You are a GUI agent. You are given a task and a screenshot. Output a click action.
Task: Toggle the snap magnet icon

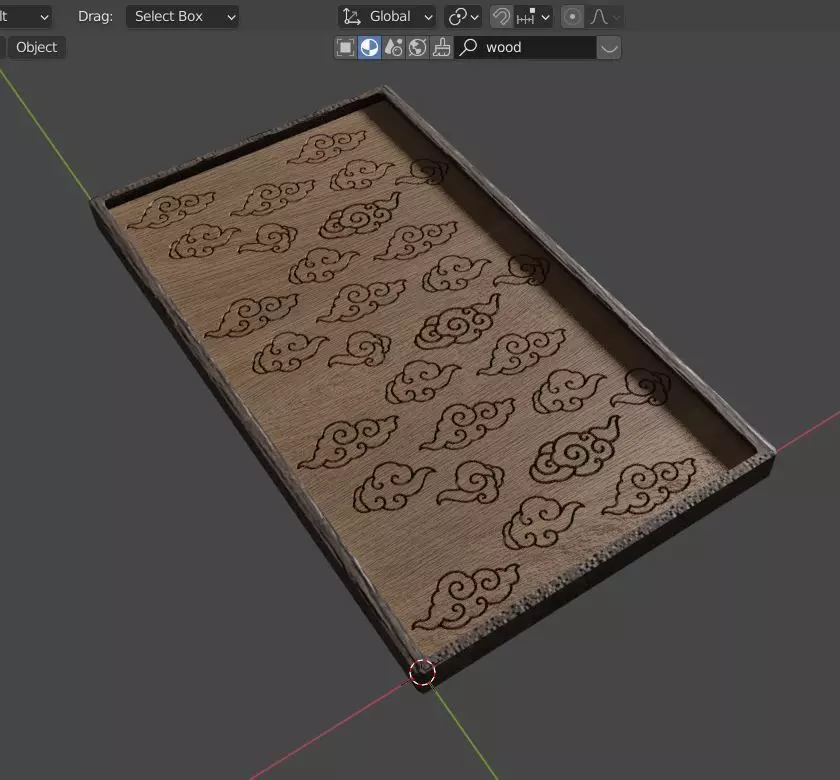(501, 17)
